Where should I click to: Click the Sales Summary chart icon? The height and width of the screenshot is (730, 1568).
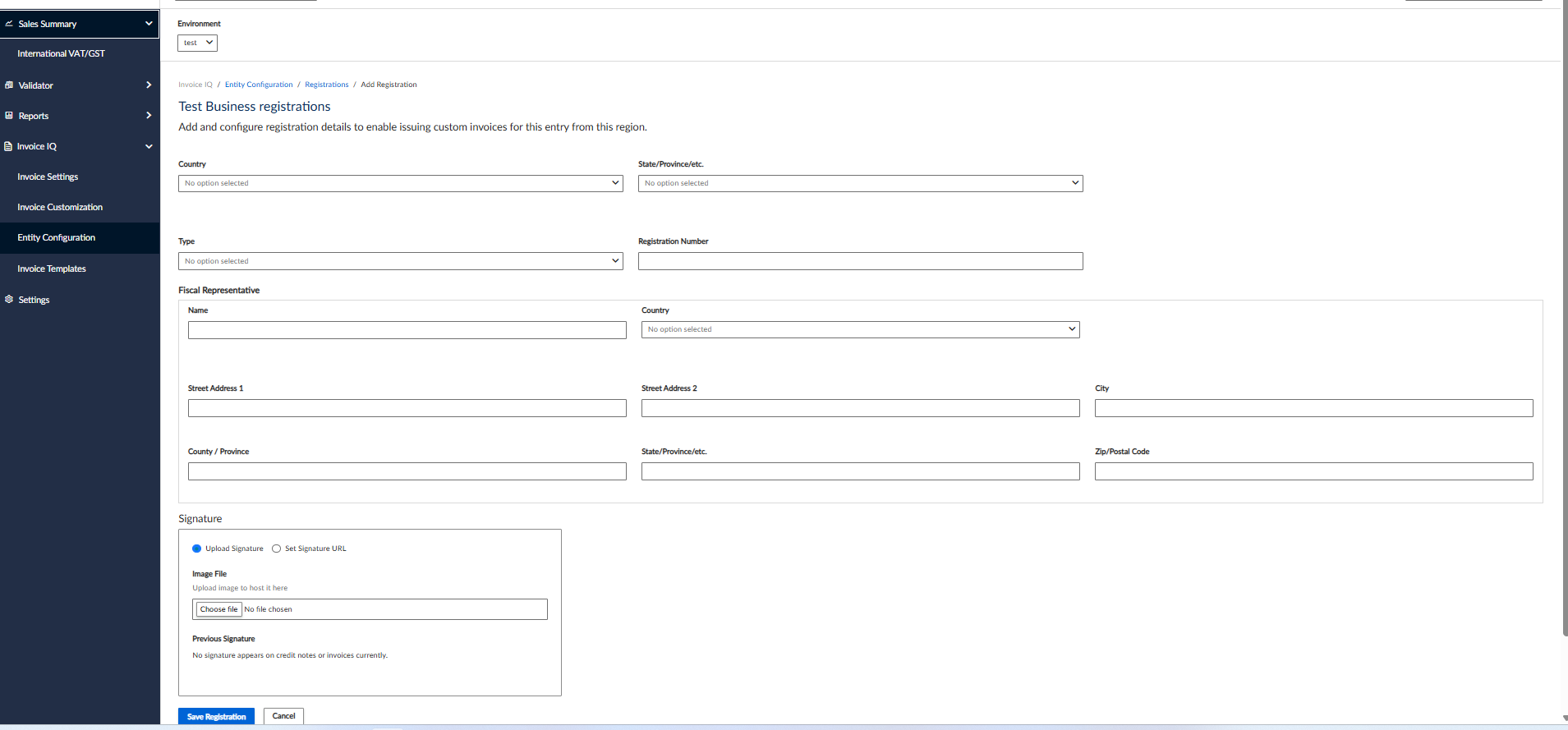click(9, 24)
